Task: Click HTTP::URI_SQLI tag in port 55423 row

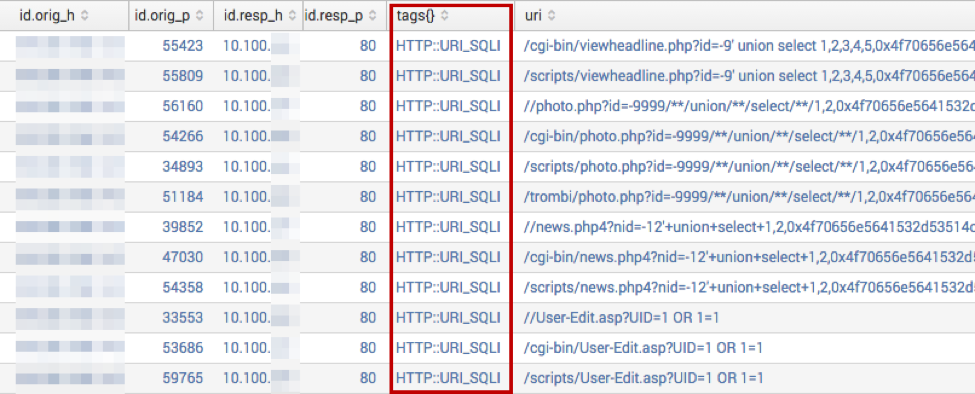Action: point(448,45)
